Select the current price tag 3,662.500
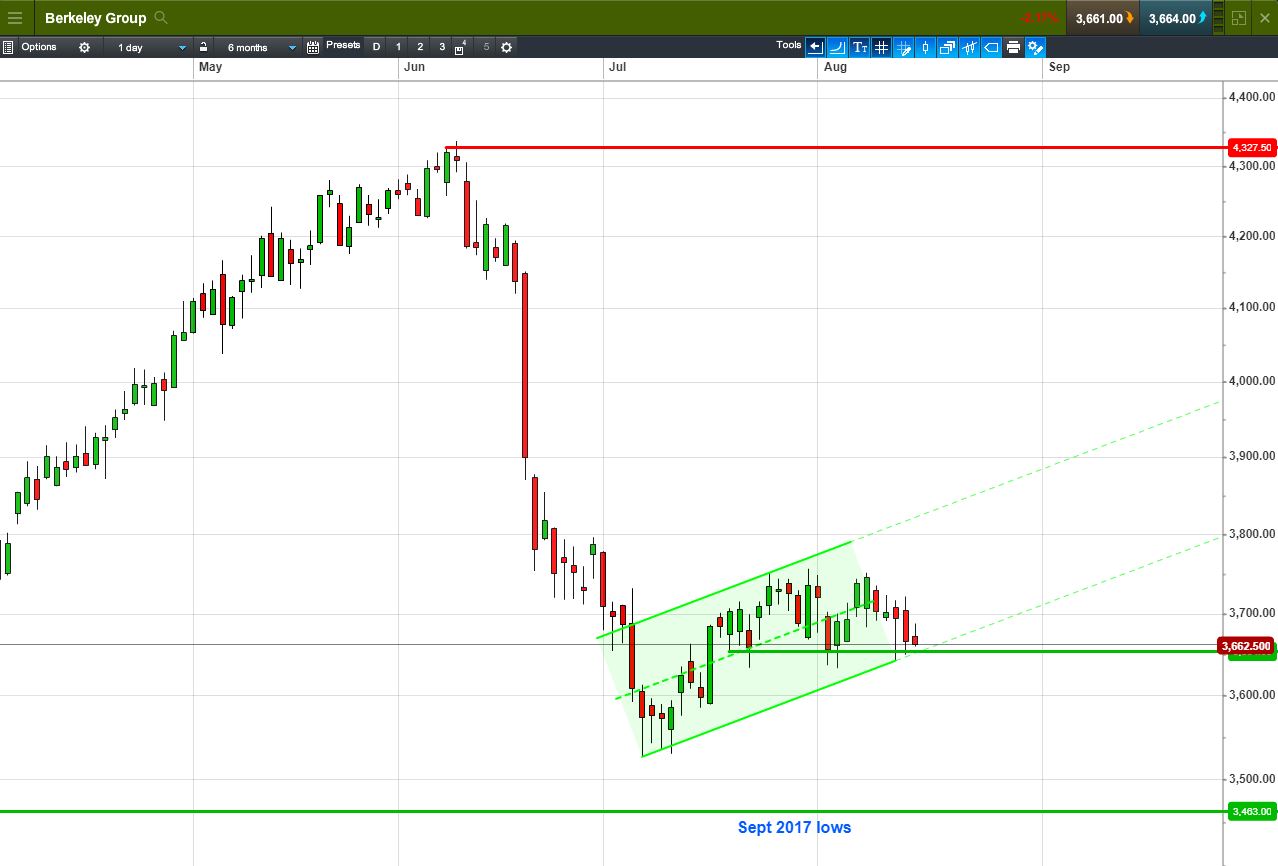The height and width of the screenshot is (866, 1278). coord(1247,646)
